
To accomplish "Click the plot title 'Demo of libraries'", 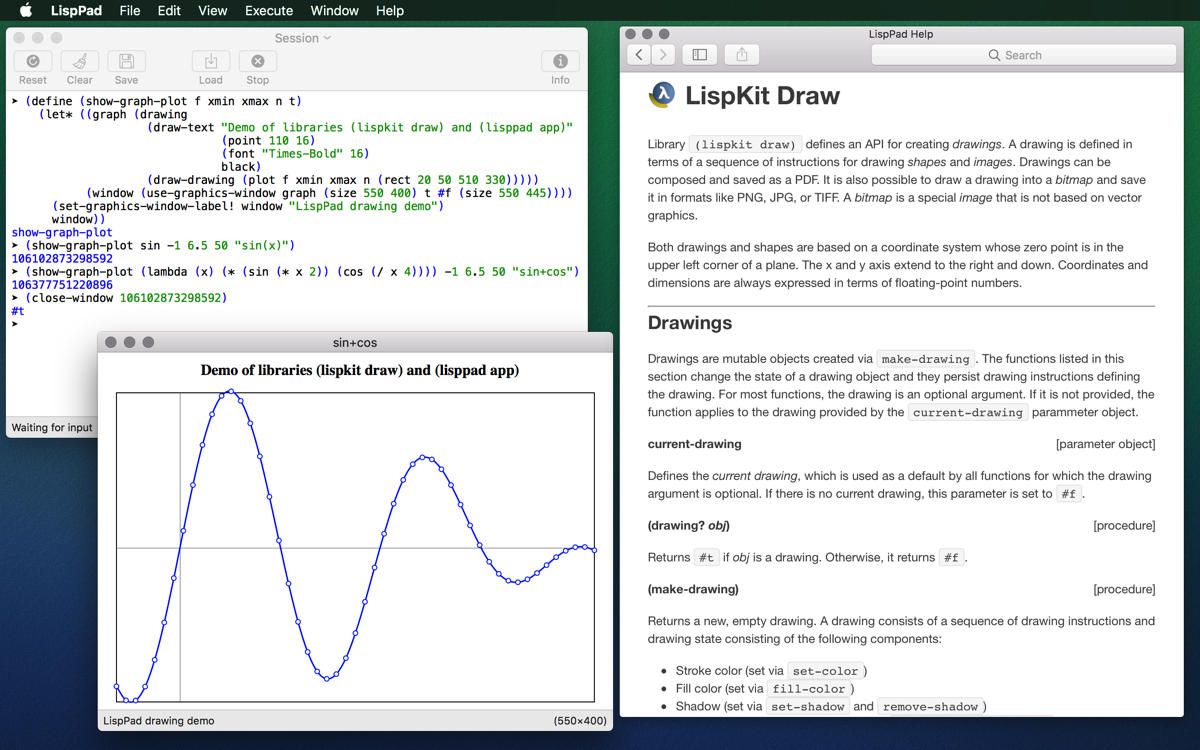I will 360,370.
